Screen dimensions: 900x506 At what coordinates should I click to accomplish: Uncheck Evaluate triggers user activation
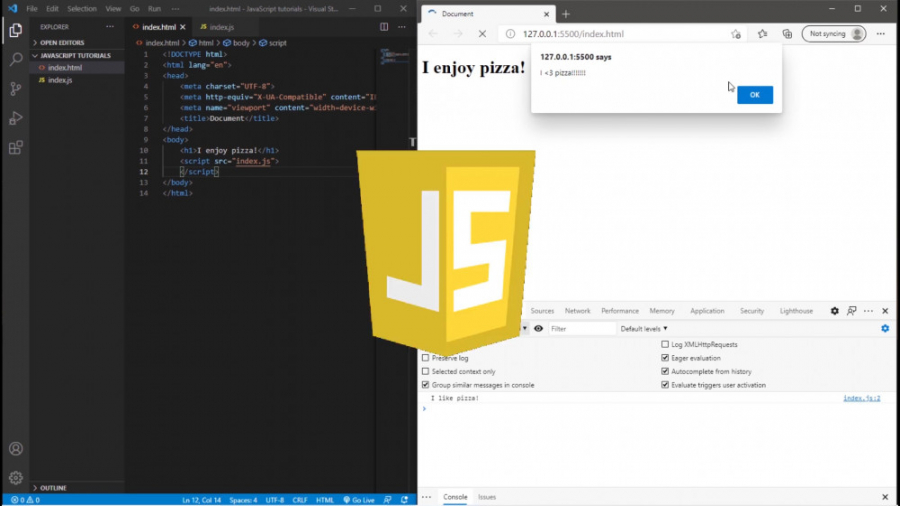(x=665, y=385)
